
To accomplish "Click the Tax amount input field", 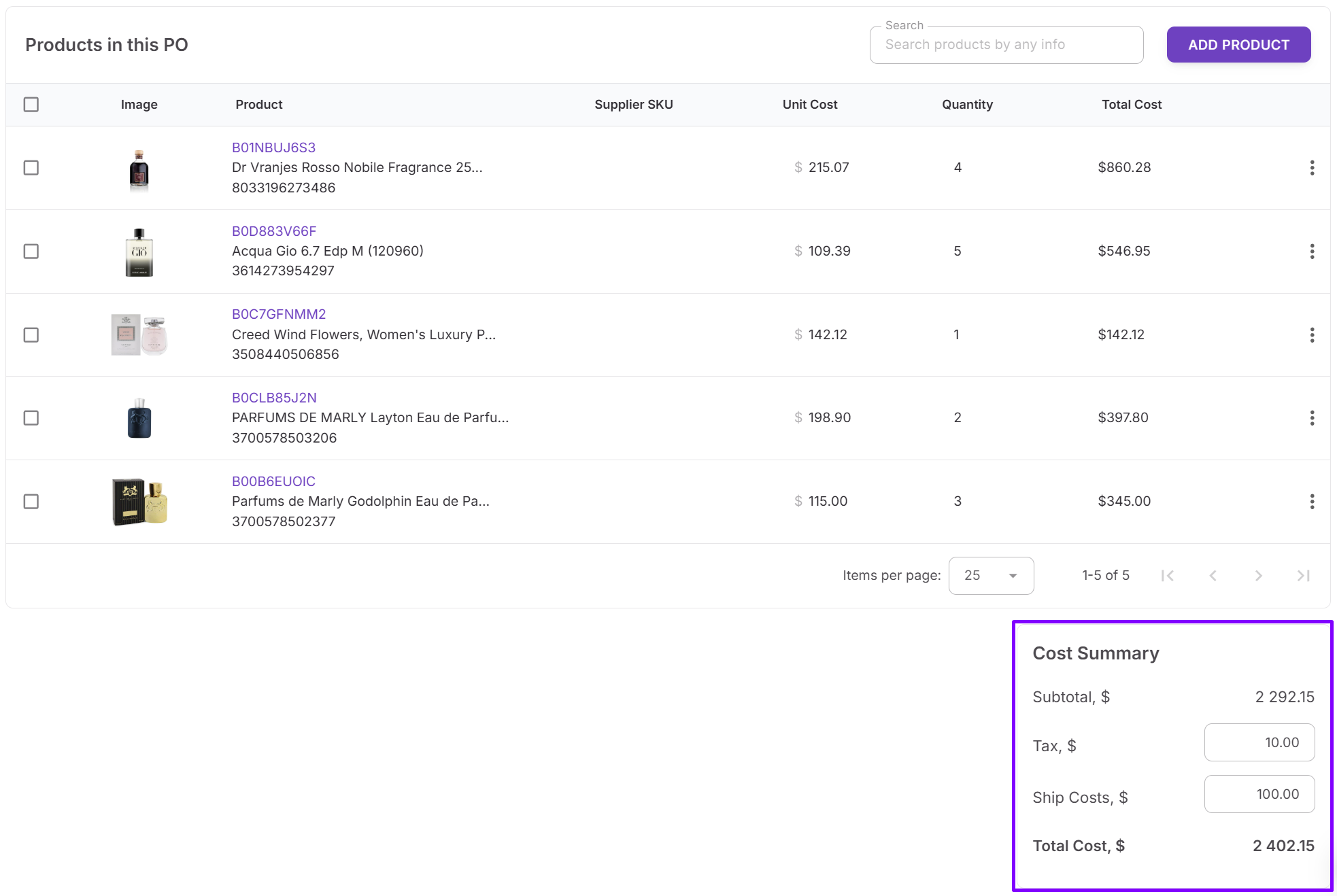I will 1259,742.
